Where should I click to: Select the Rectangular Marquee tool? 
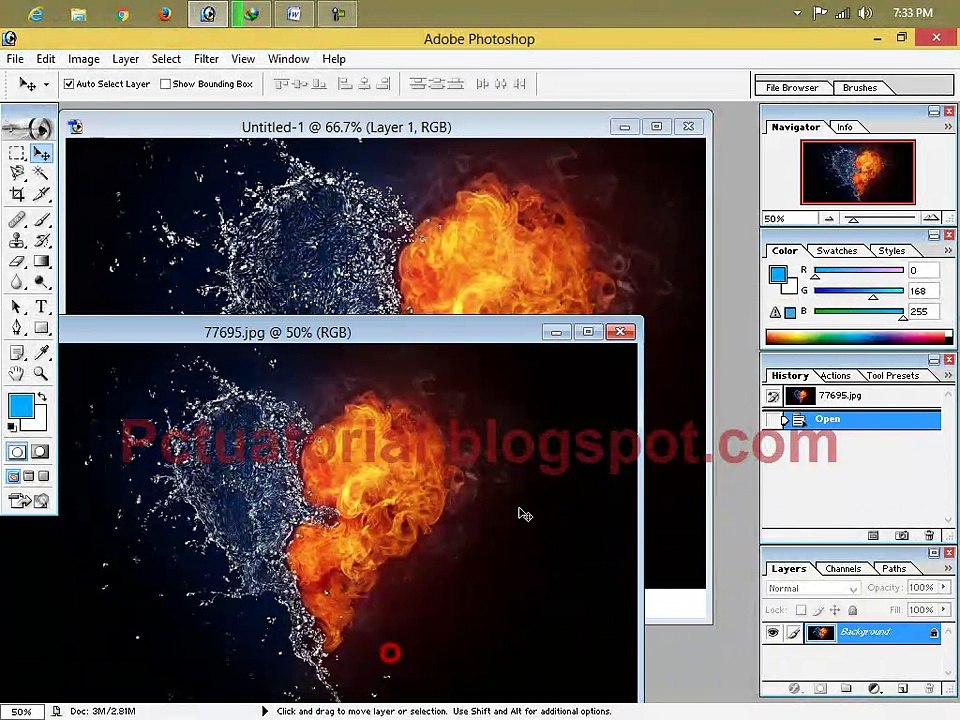[x=17, y=152]
